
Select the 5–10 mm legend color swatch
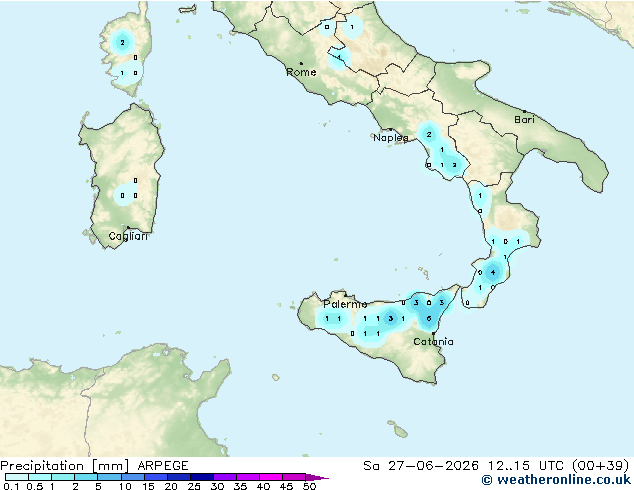click(109, 477)
